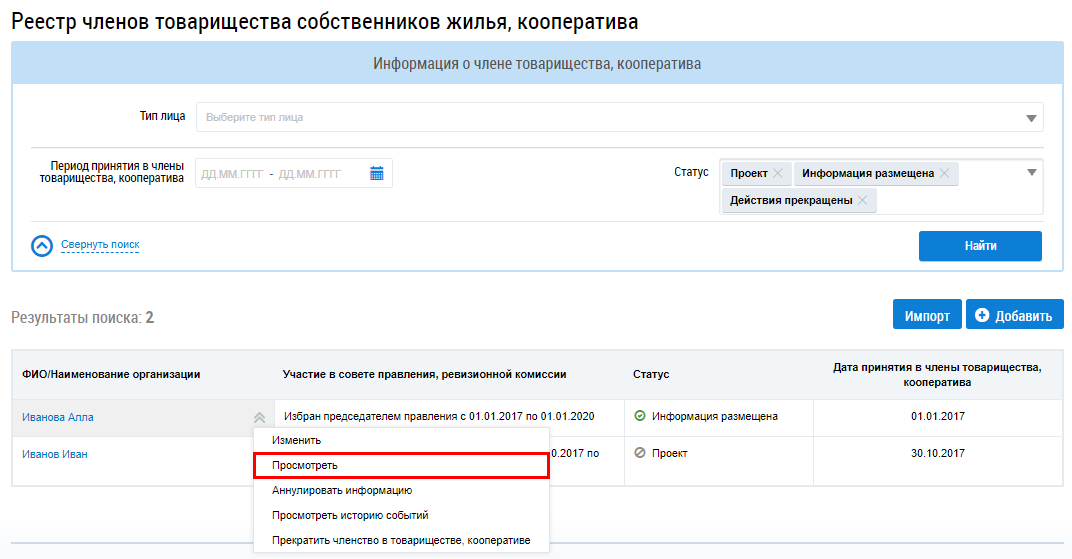Open member 'Иванова Алла' link

point(57,418)
